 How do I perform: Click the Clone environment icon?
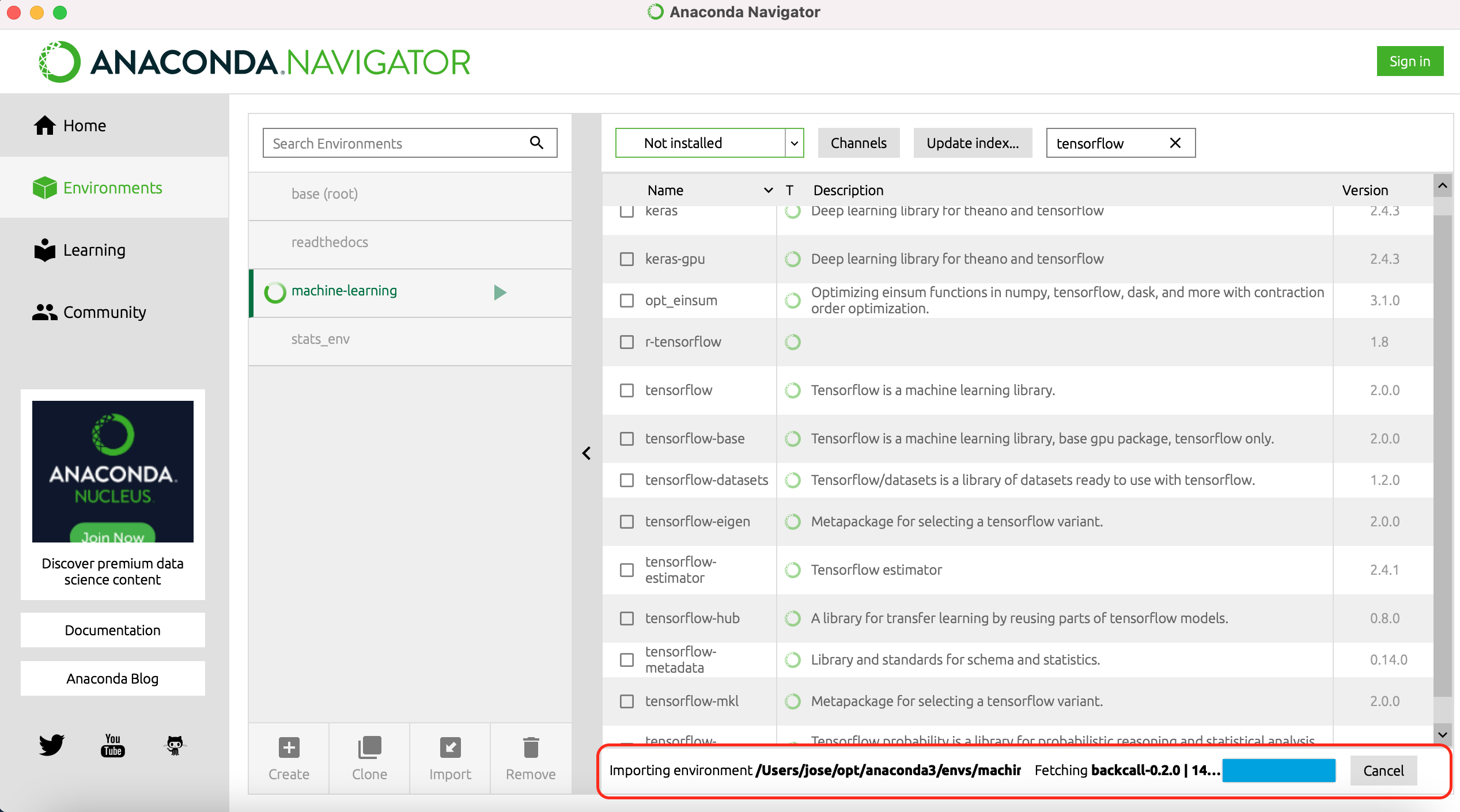click(x=369, y=748)
